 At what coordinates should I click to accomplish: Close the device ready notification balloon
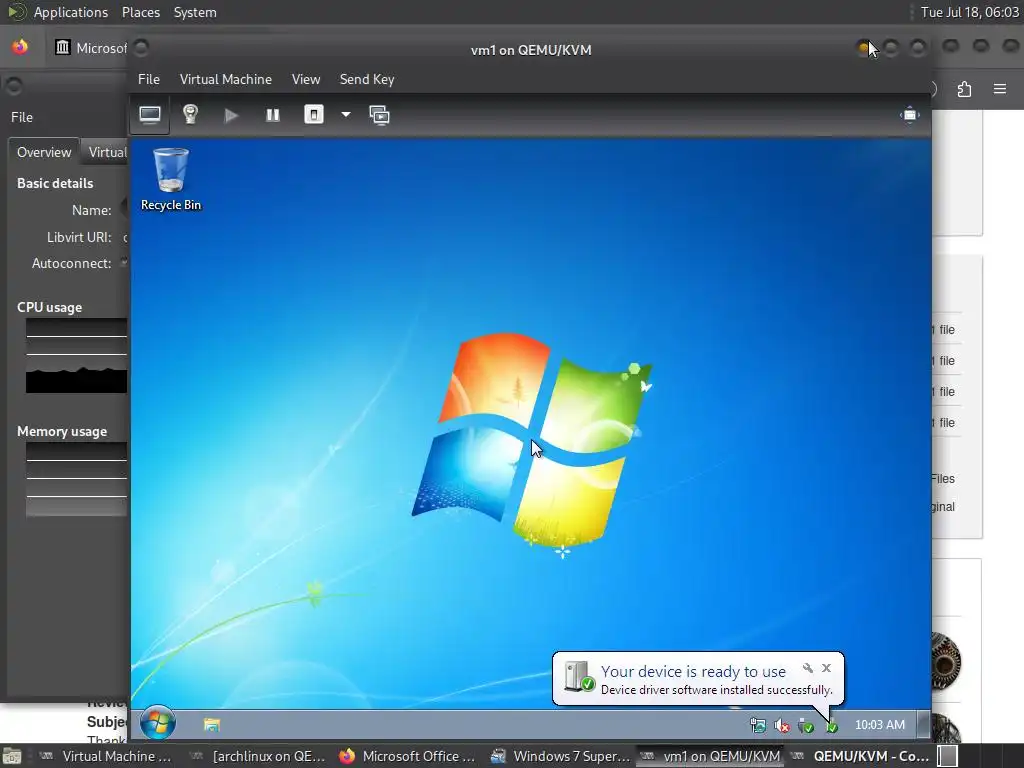(x=827, y=668)
